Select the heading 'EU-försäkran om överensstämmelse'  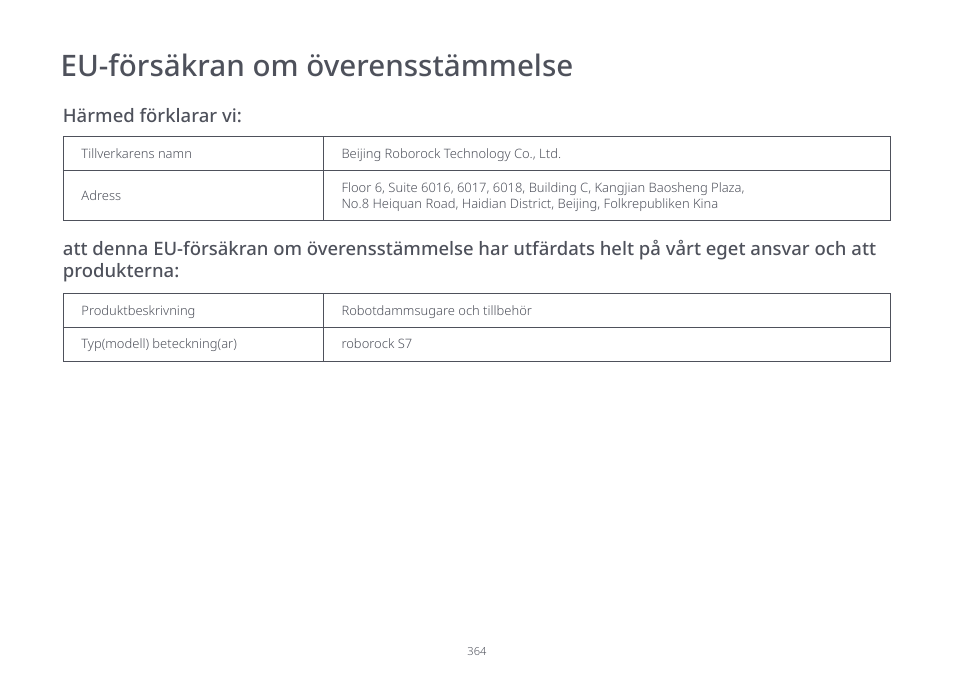coord(317,65)
